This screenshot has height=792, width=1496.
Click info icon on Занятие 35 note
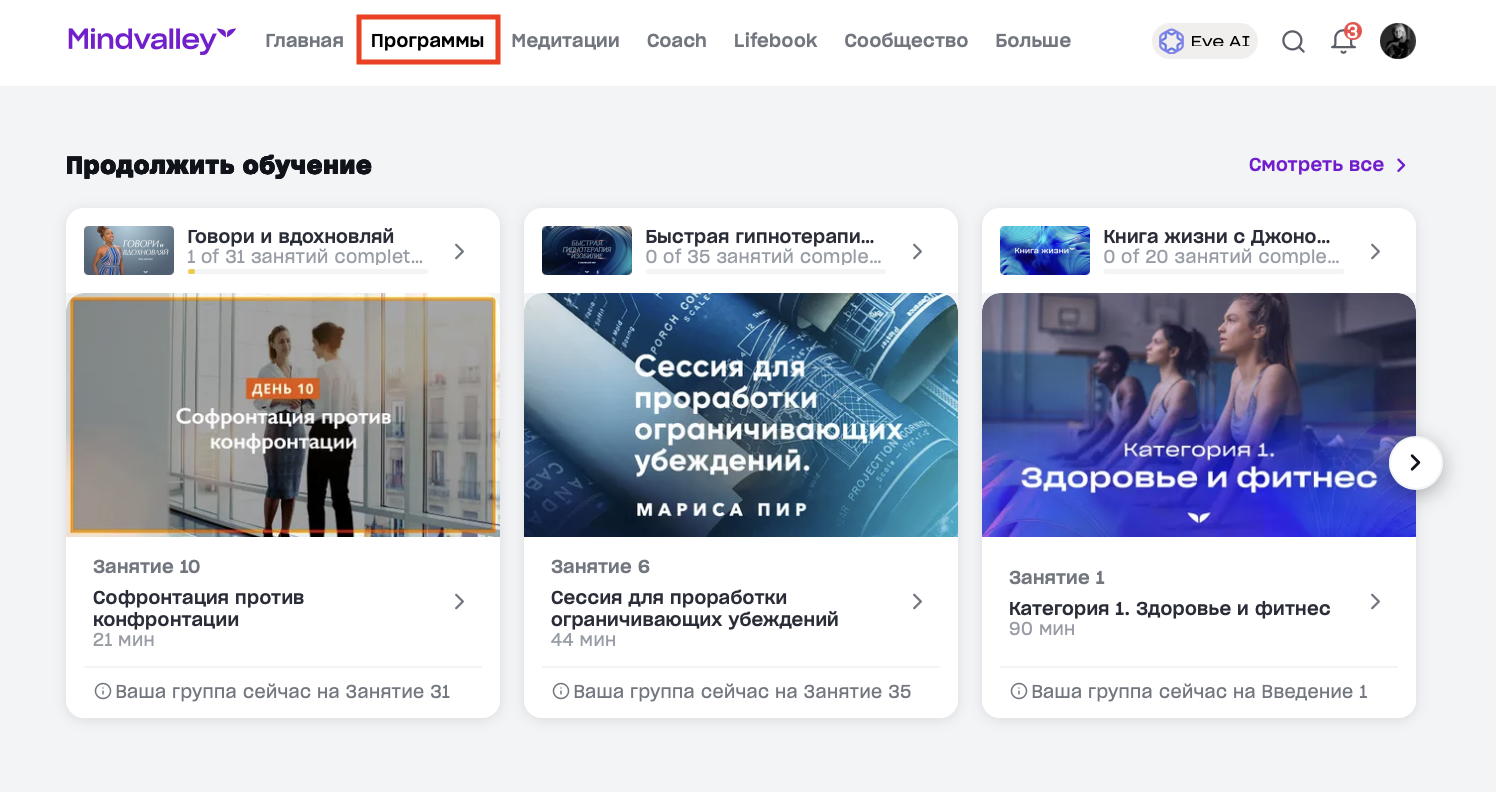[560, 691]
